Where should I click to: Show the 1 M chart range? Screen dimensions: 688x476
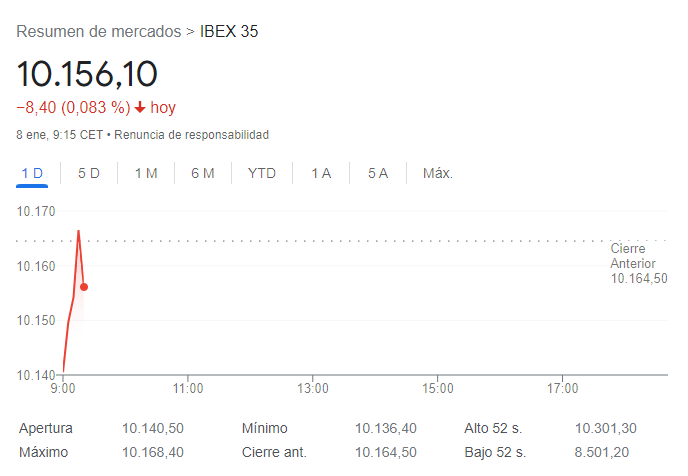(x=146, y=173)
